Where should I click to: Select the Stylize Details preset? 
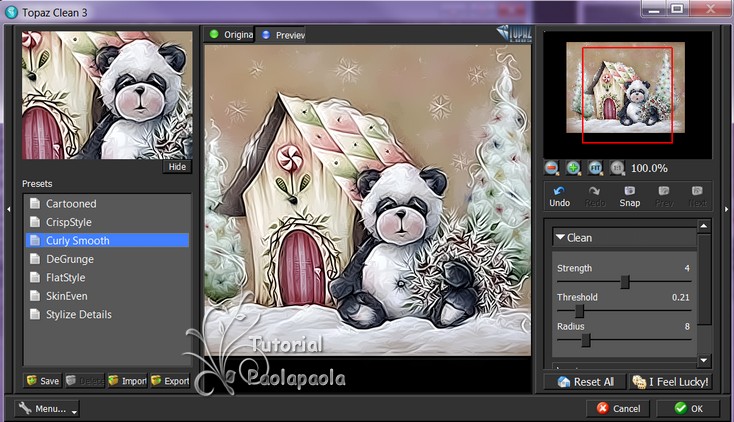click(x=107, y=314)
